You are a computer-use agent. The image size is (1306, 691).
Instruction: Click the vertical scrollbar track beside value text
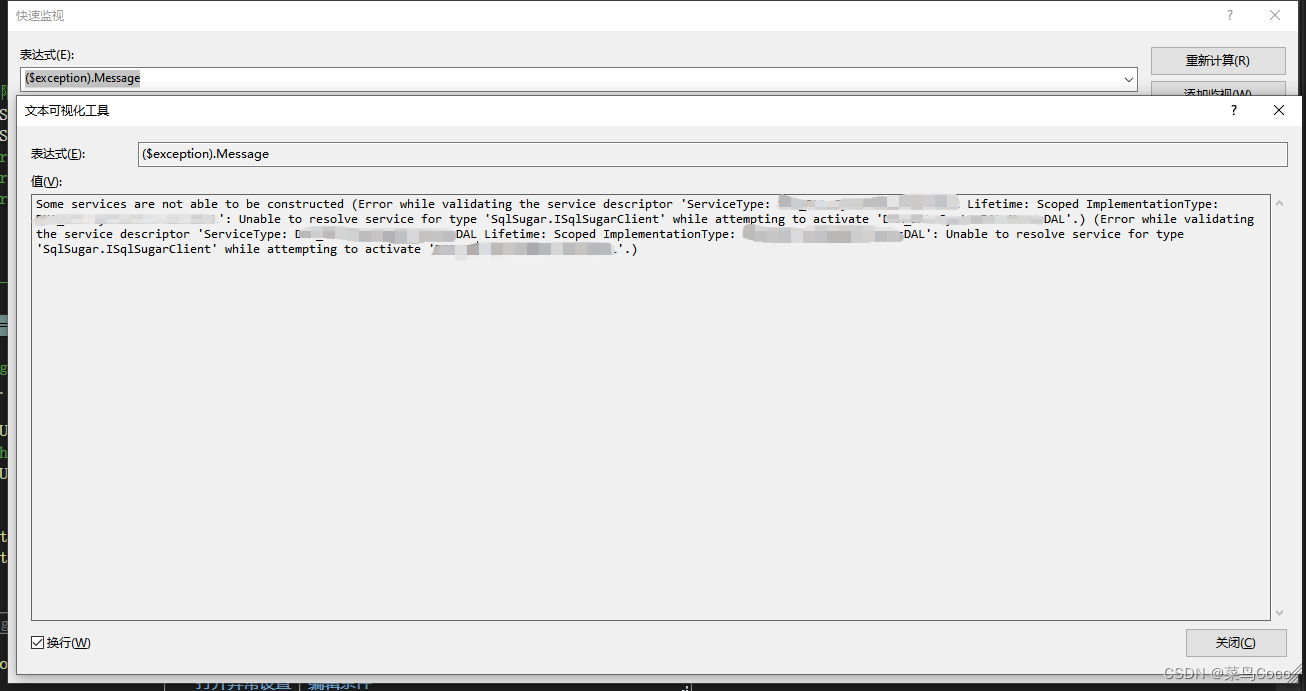click(1278, 400)
